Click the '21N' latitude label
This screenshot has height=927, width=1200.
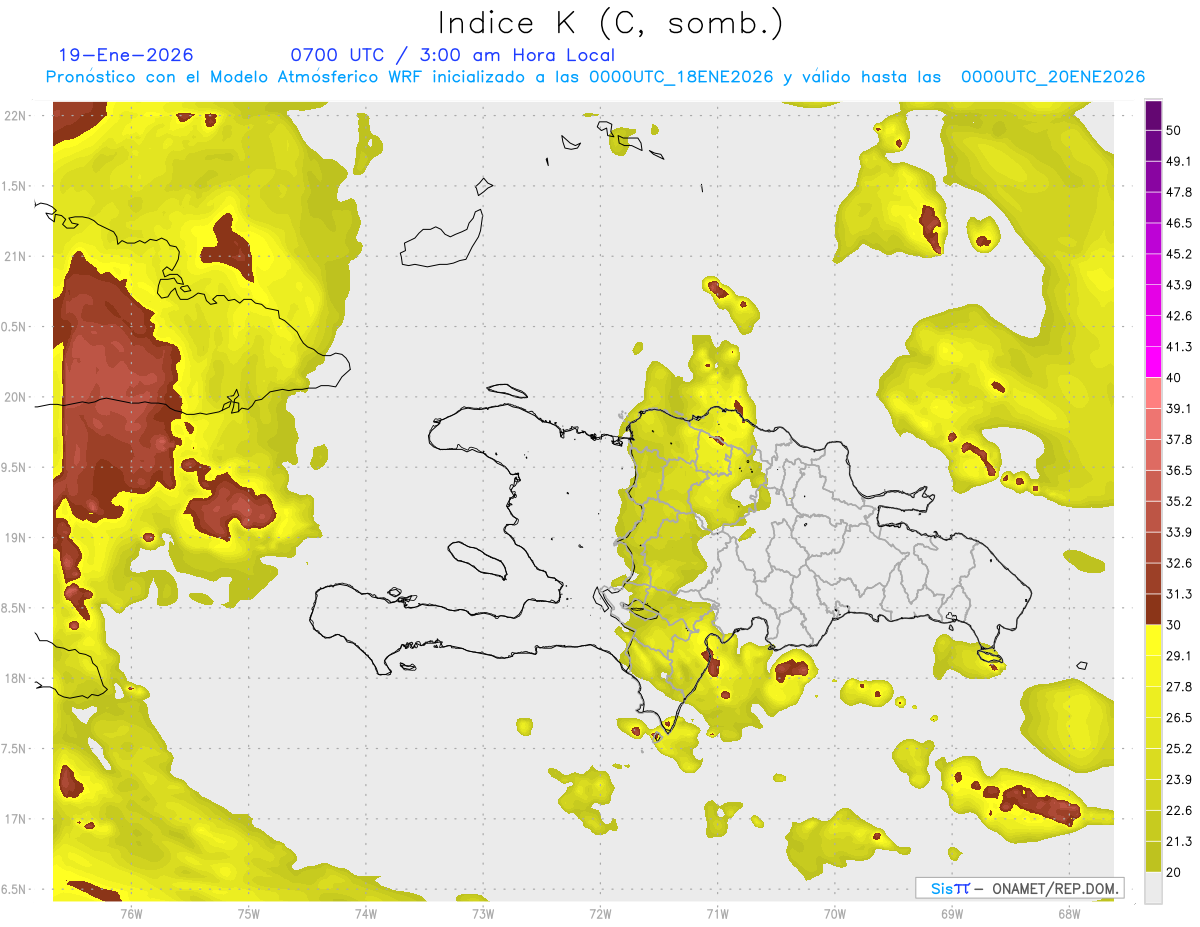(x=16, y=256)
